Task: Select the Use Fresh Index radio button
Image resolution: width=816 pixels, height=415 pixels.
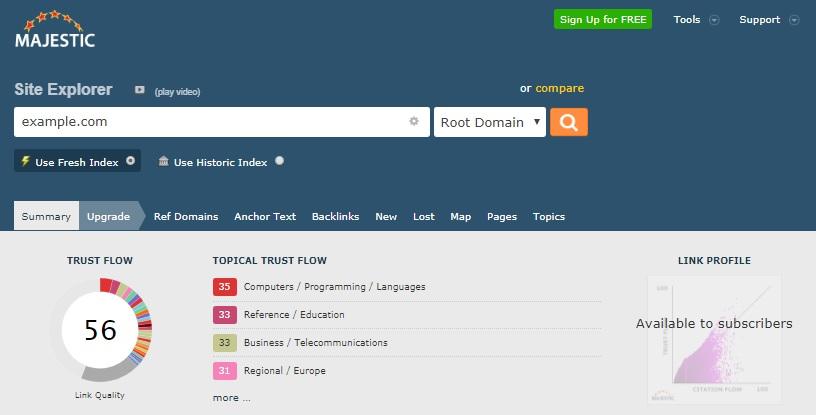Action: 131,161
